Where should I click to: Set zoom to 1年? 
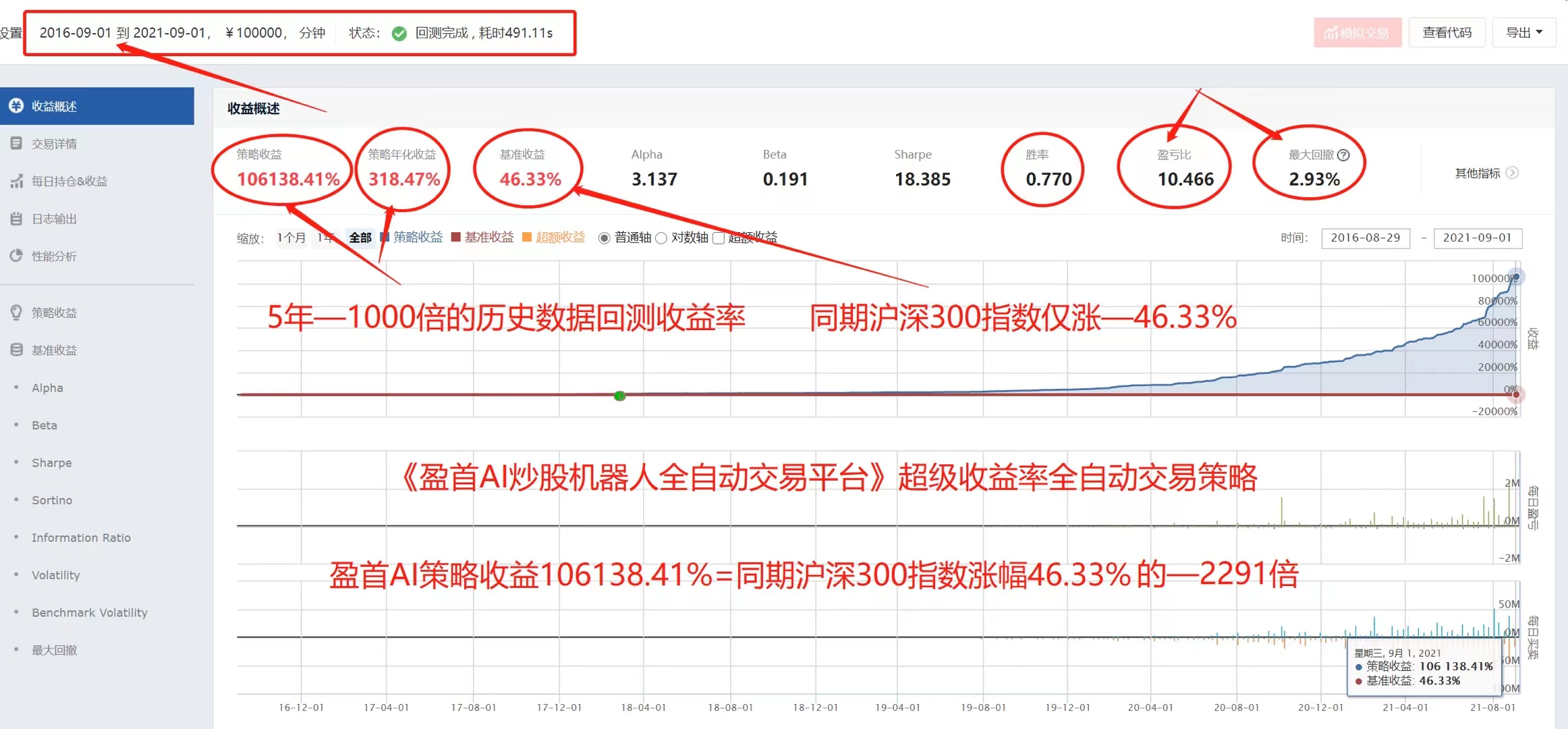click(x=326, y=238)
